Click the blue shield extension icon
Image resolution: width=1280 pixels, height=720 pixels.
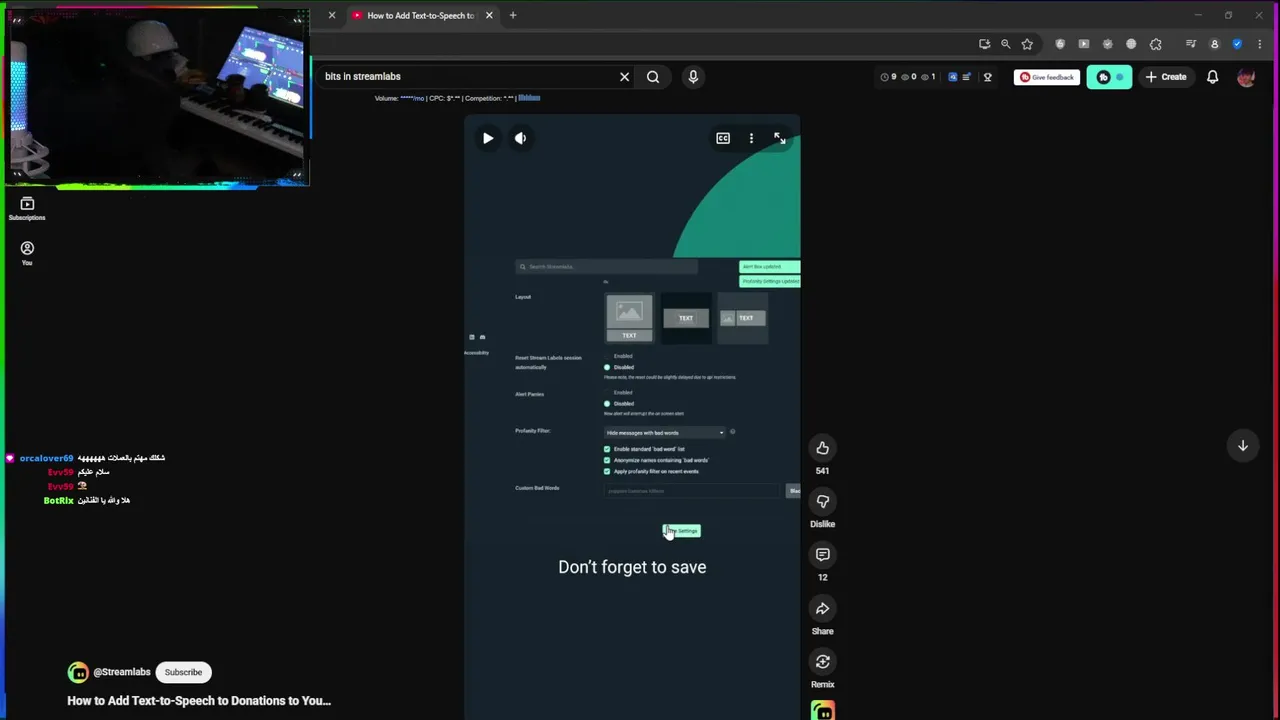pos(1237,44)
